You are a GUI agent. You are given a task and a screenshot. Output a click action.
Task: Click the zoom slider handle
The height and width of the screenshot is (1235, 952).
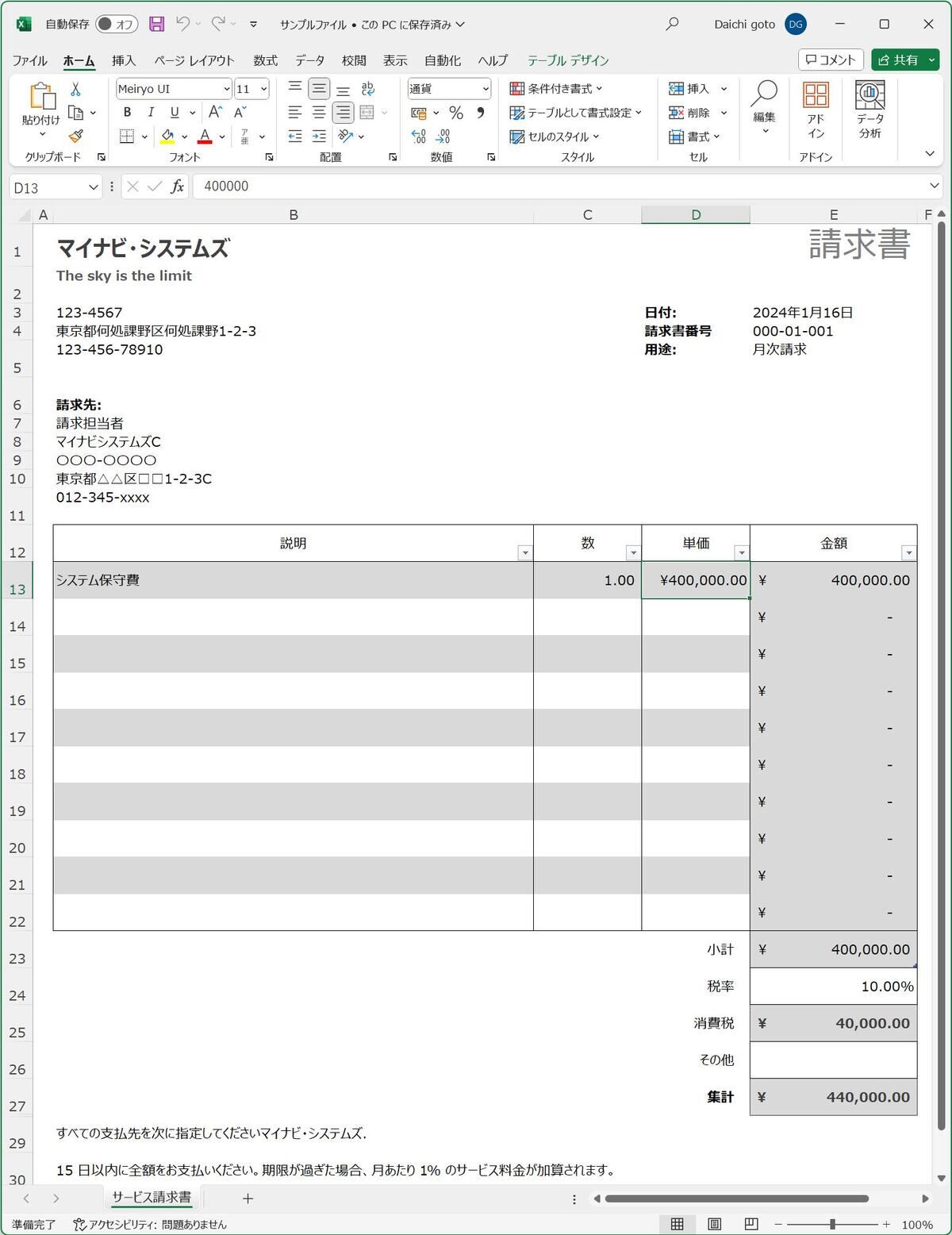point(832,1224)
